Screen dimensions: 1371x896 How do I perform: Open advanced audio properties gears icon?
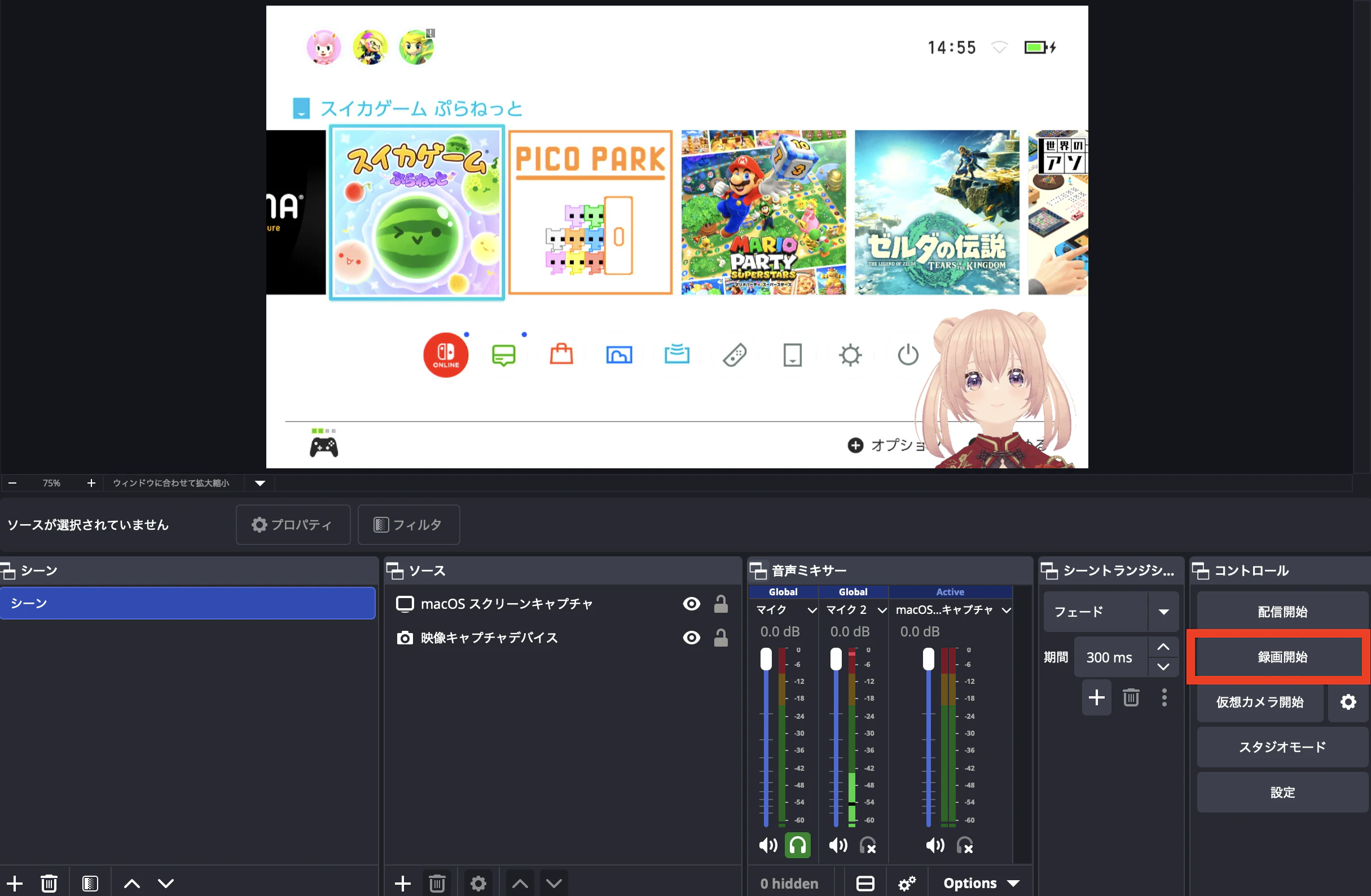click(x=907, y=884)
